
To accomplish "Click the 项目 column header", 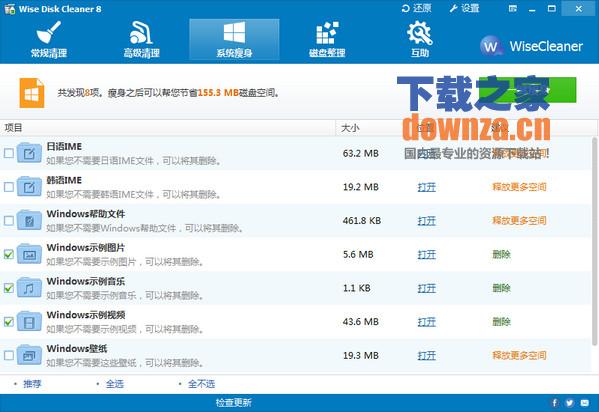I will [x=168, y=128].
